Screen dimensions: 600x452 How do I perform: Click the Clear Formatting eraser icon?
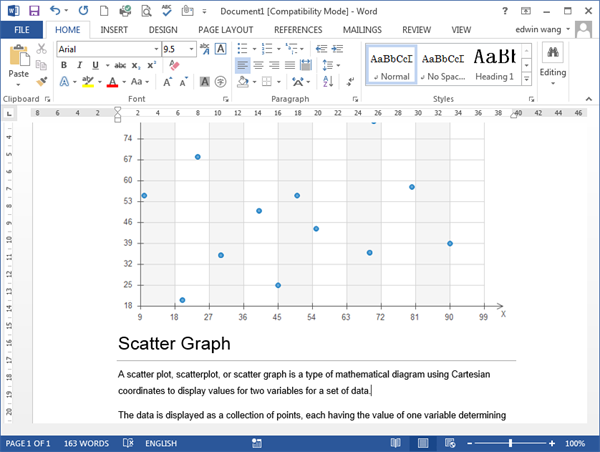[174, 65]
